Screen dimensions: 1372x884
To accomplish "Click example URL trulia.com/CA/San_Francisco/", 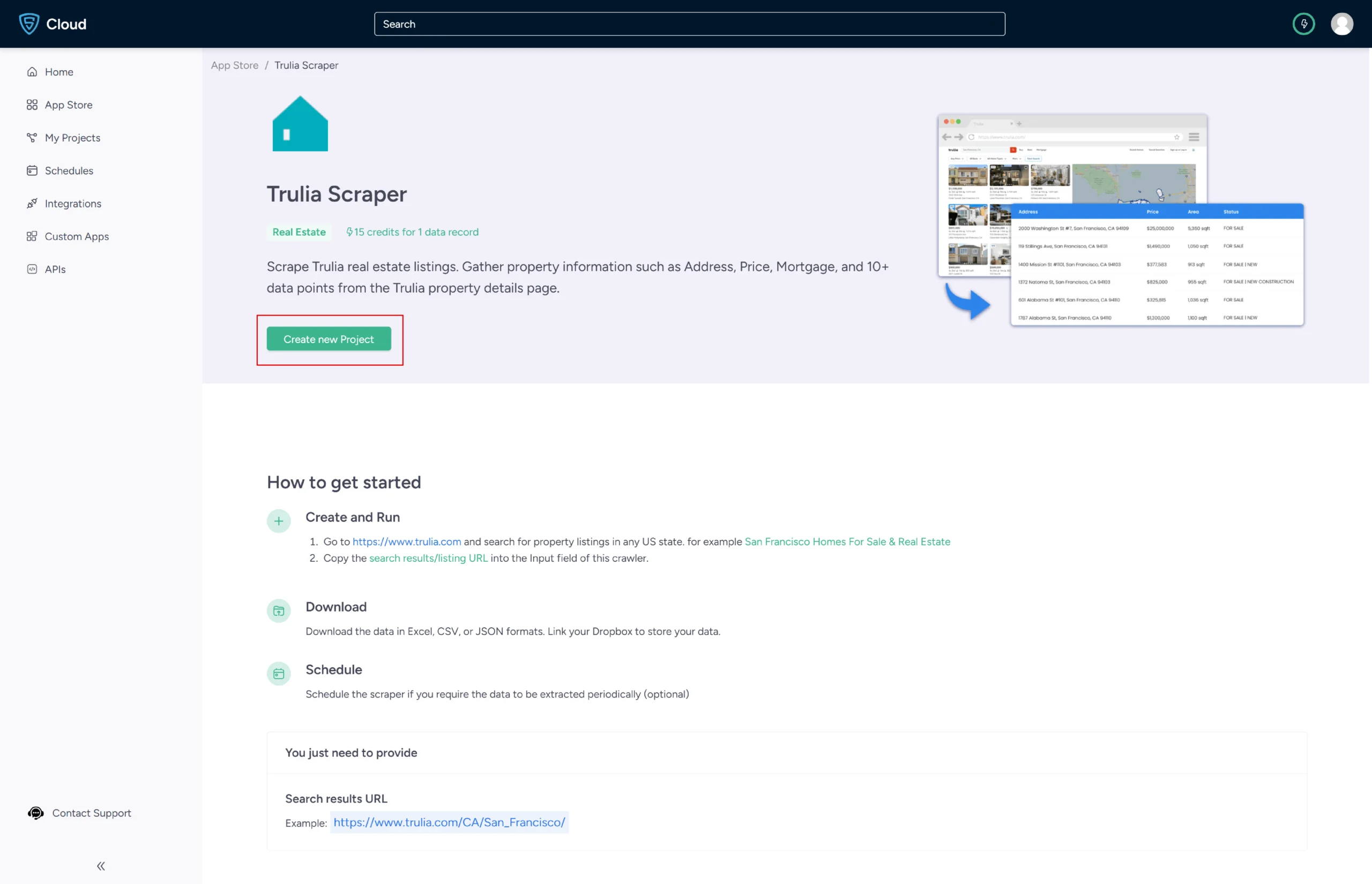I will [x=449, y=822].
